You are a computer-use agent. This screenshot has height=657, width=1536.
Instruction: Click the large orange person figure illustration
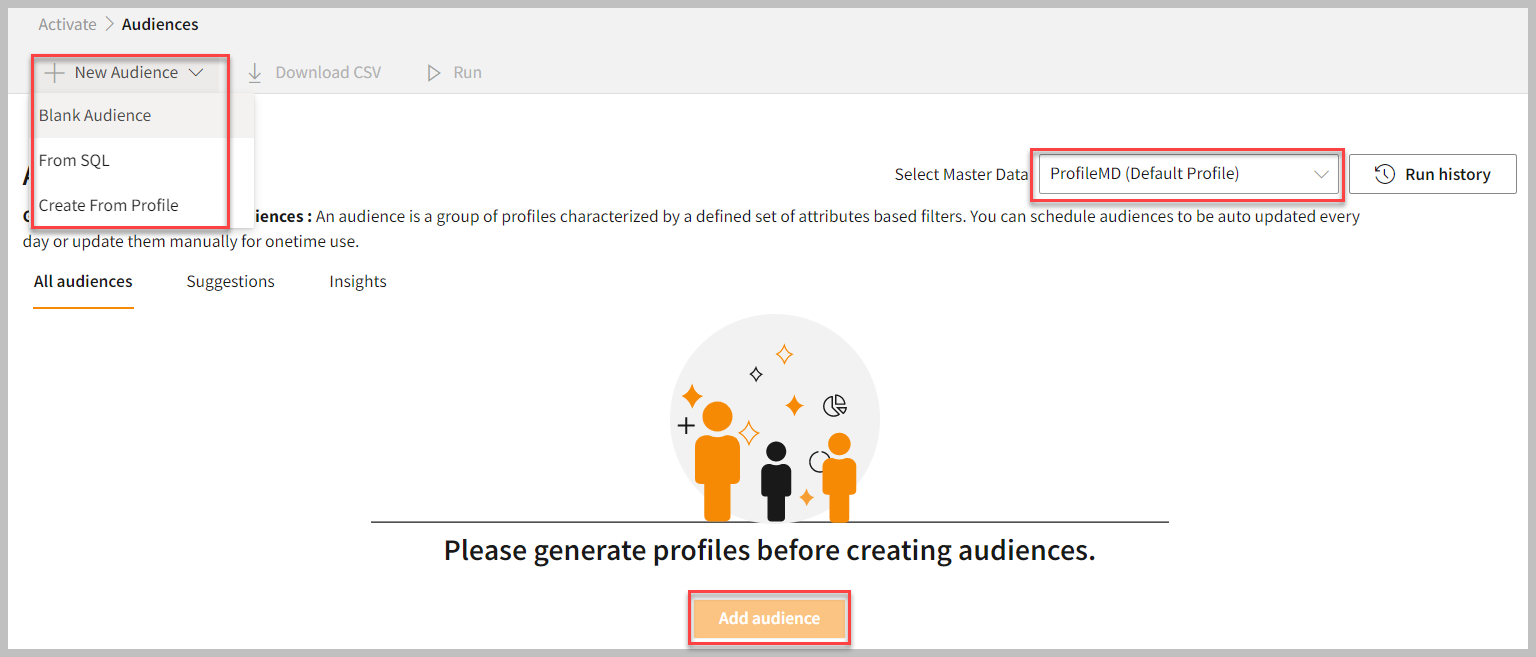point(717,461)
